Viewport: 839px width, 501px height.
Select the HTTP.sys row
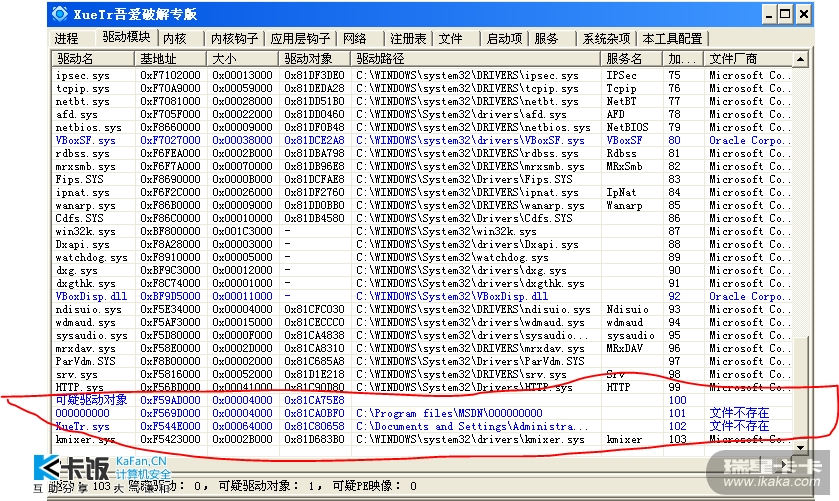click(x=422, y=387)
